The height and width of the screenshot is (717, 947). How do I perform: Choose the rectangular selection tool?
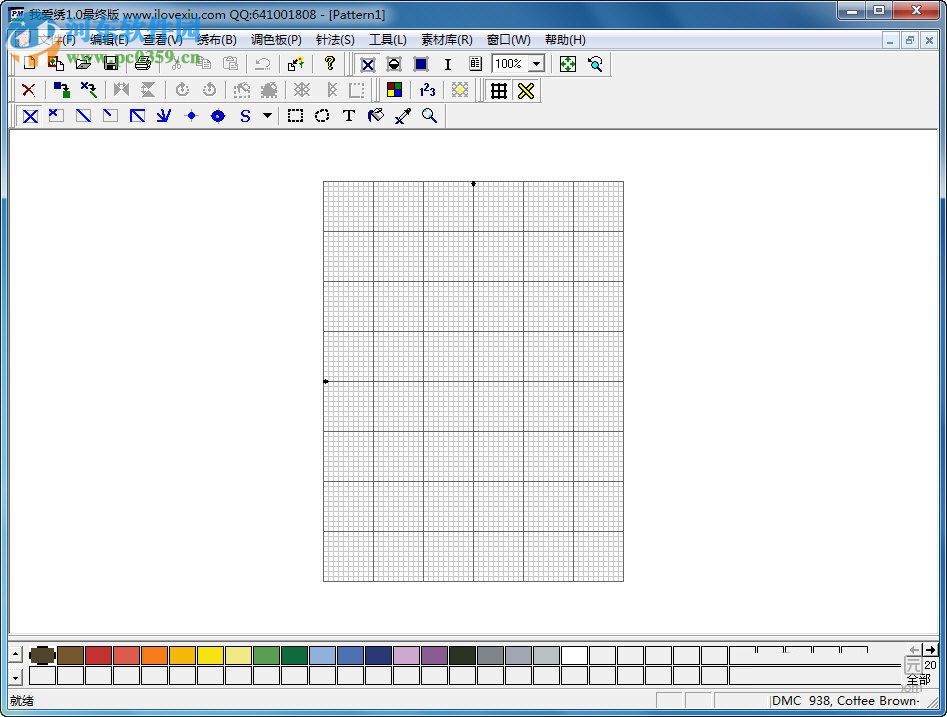pyautogui.click(x=295, y=116)
